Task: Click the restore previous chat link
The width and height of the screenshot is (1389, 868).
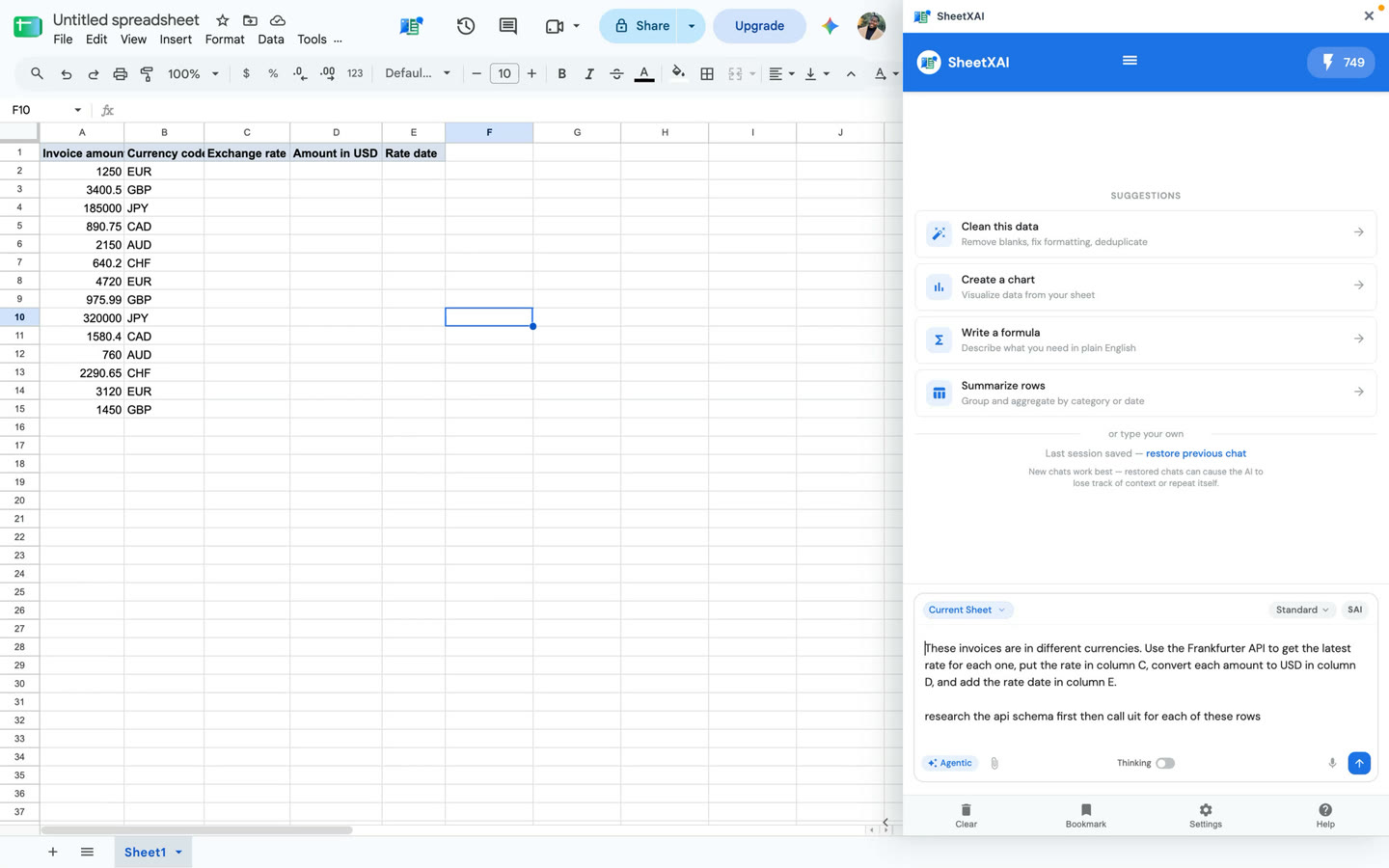Action: pos(1195,453)
